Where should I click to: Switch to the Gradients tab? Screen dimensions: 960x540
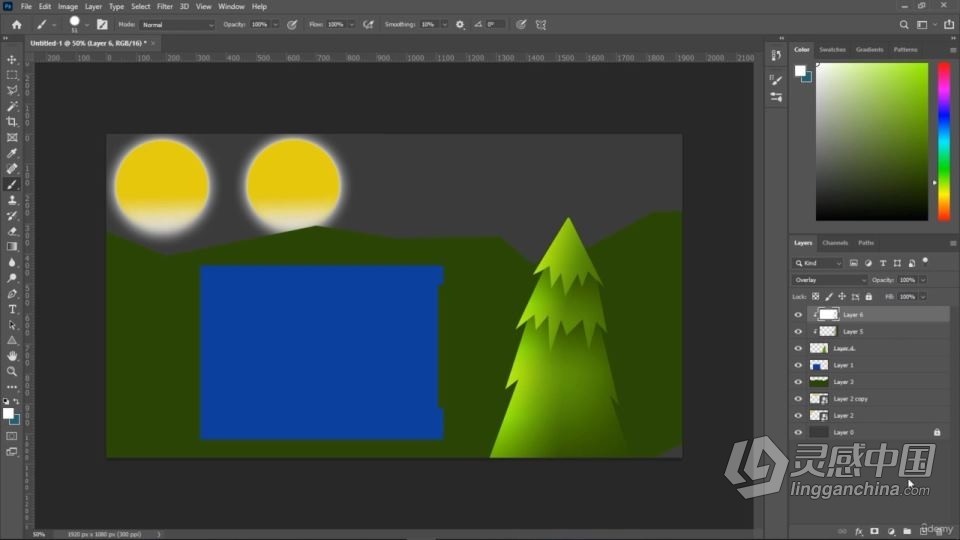coord(869,50)
